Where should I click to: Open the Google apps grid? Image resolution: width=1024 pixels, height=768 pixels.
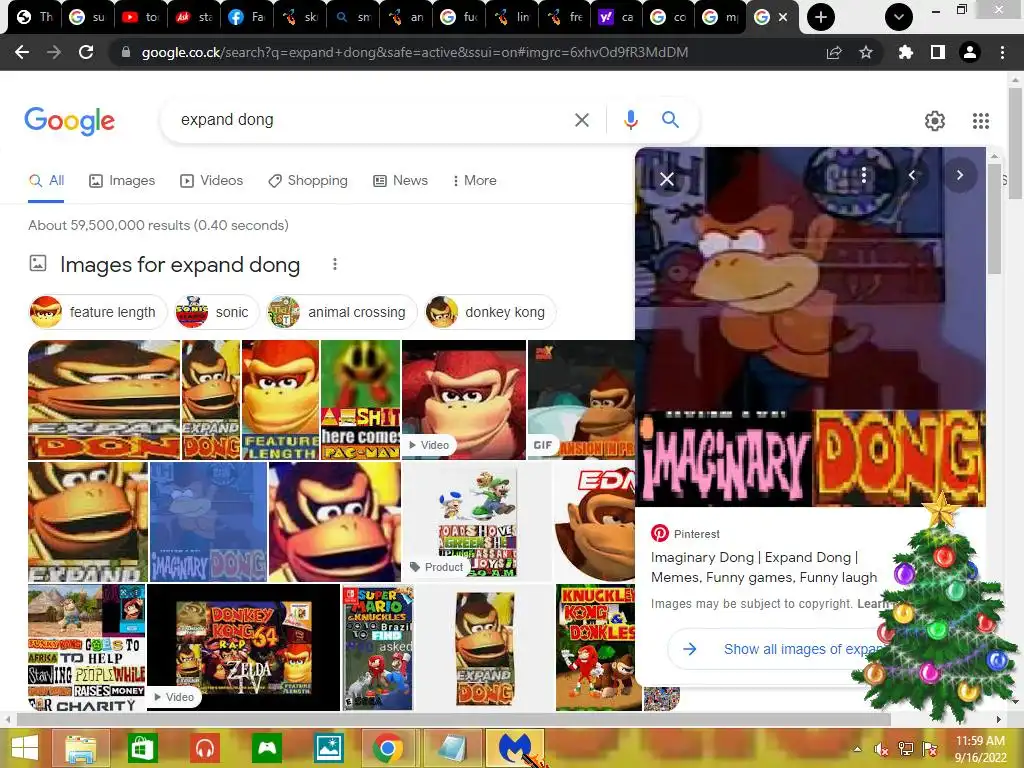981,121
